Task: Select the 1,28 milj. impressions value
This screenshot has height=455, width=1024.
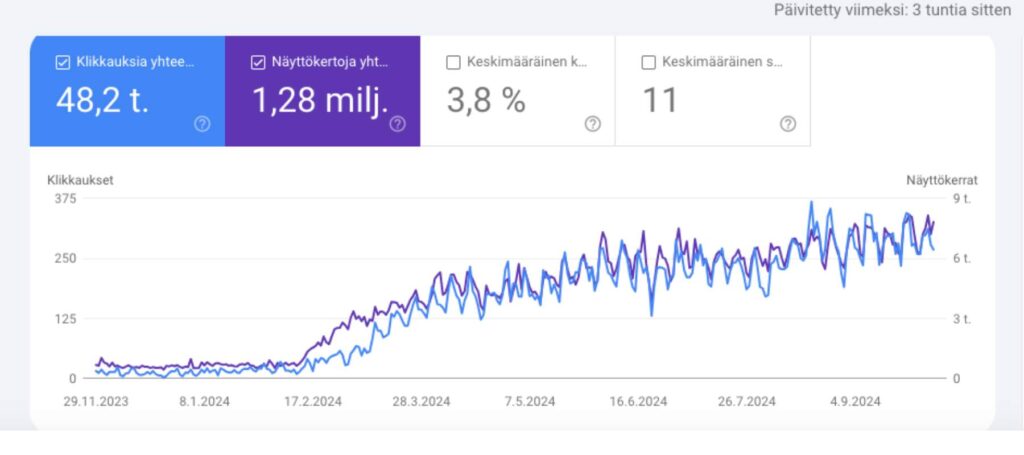Action: (x=317, y=99)
